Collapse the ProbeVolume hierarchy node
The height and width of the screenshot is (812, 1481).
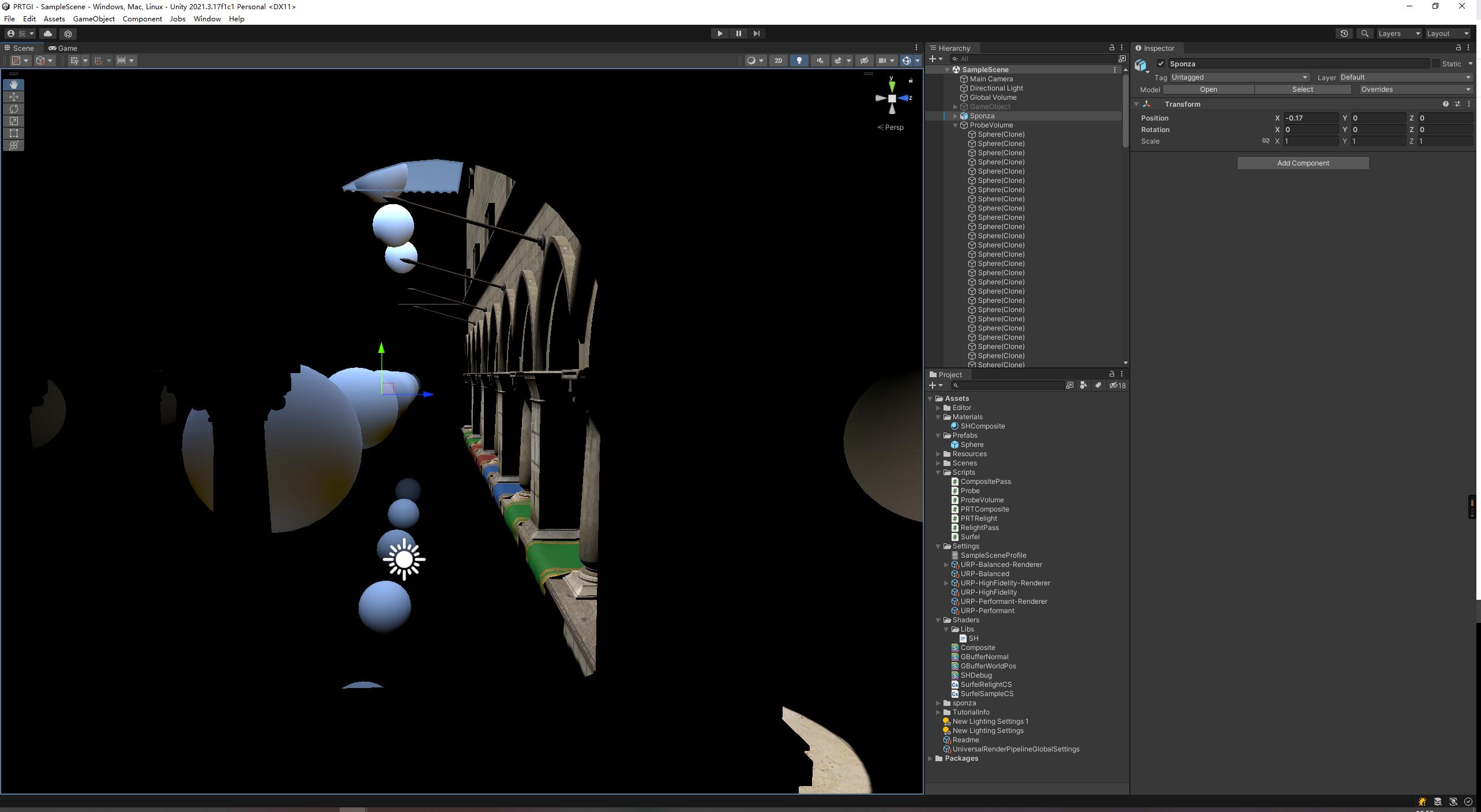955,125
